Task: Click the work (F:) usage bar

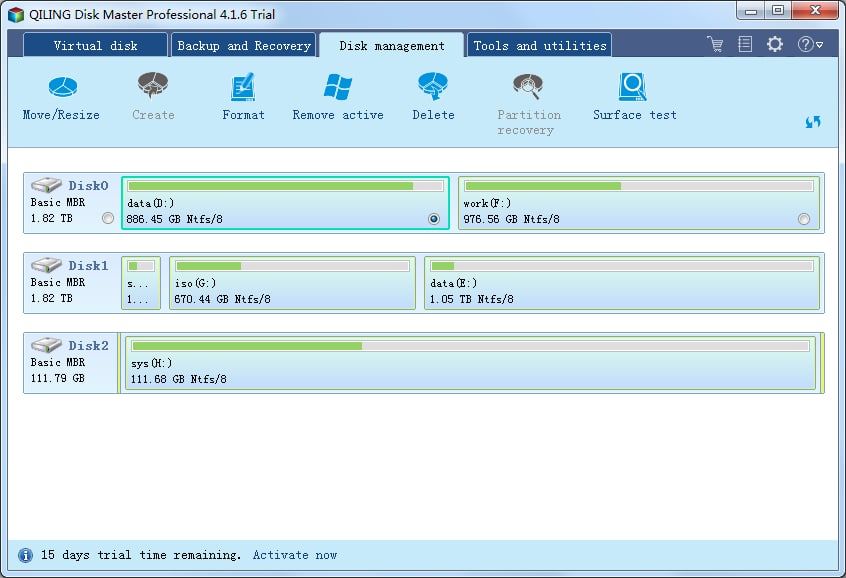Action: (x=639, y=186)
